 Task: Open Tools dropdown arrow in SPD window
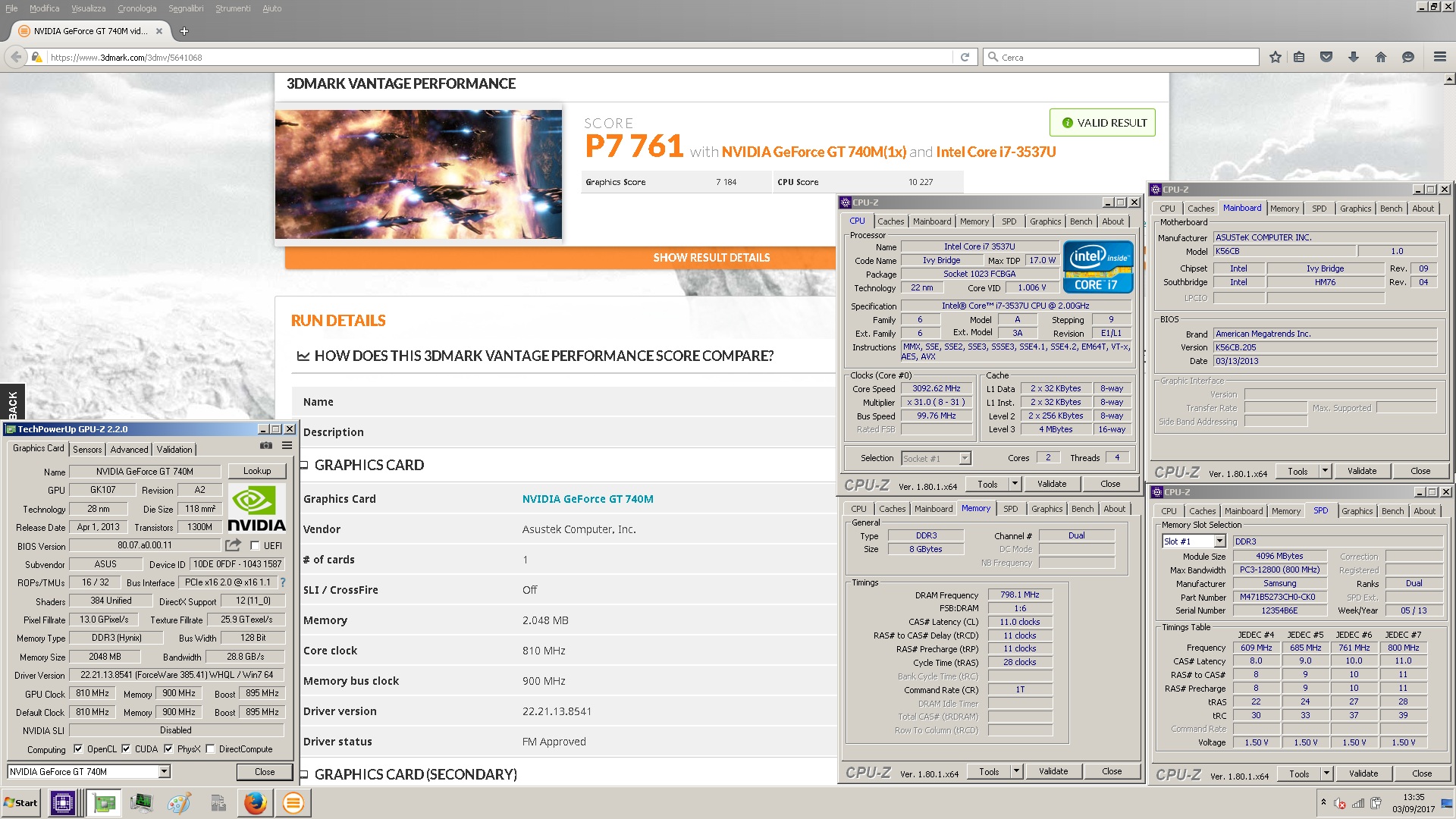1326,773
